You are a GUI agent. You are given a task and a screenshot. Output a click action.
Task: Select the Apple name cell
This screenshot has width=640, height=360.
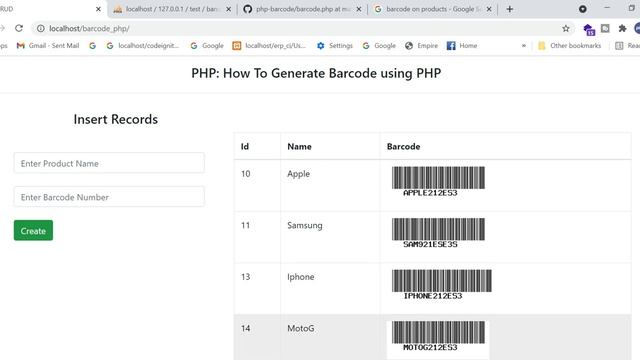[330, 185]
